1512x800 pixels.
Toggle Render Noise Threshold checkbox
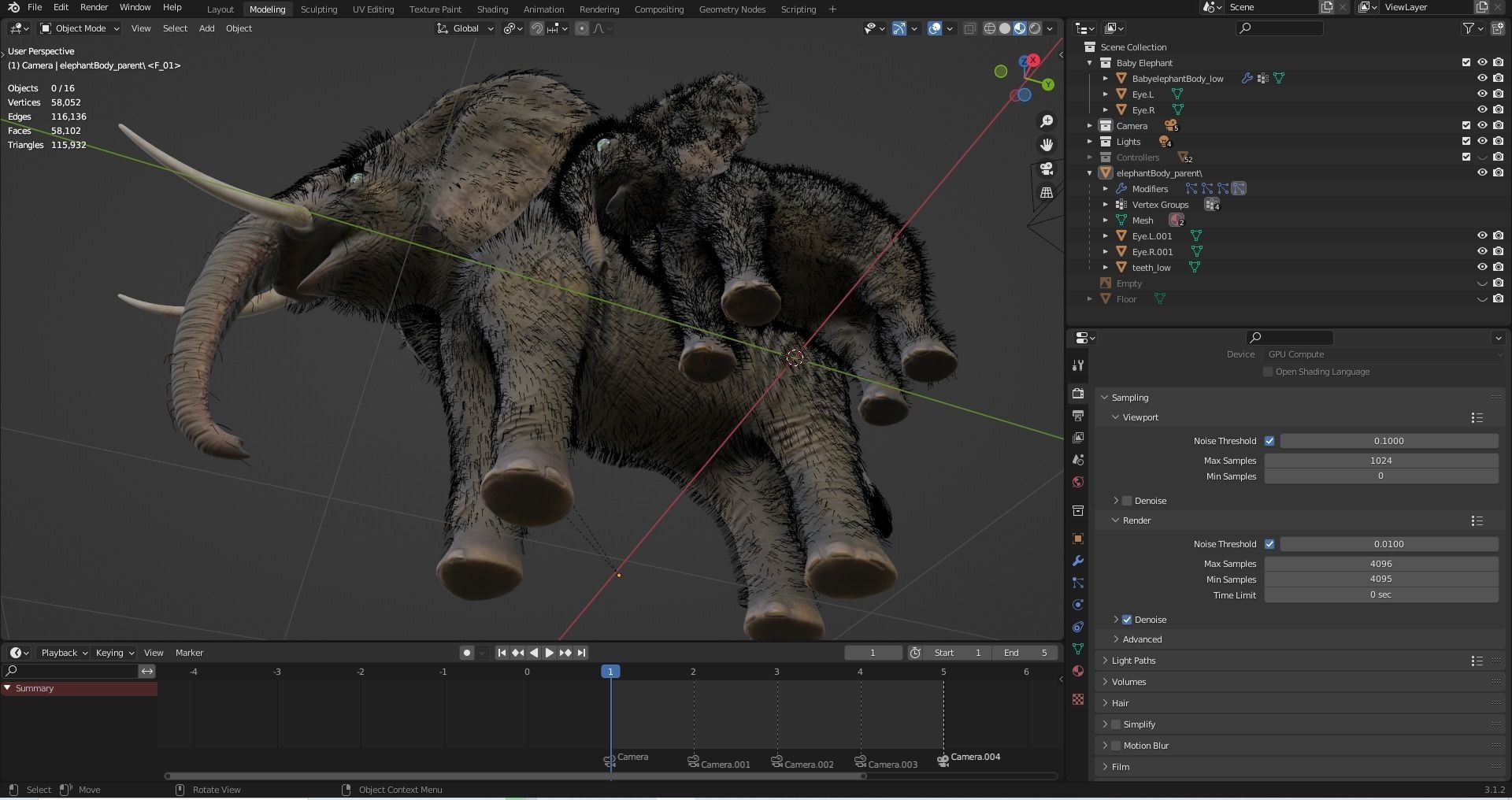tap(1269, 544)
